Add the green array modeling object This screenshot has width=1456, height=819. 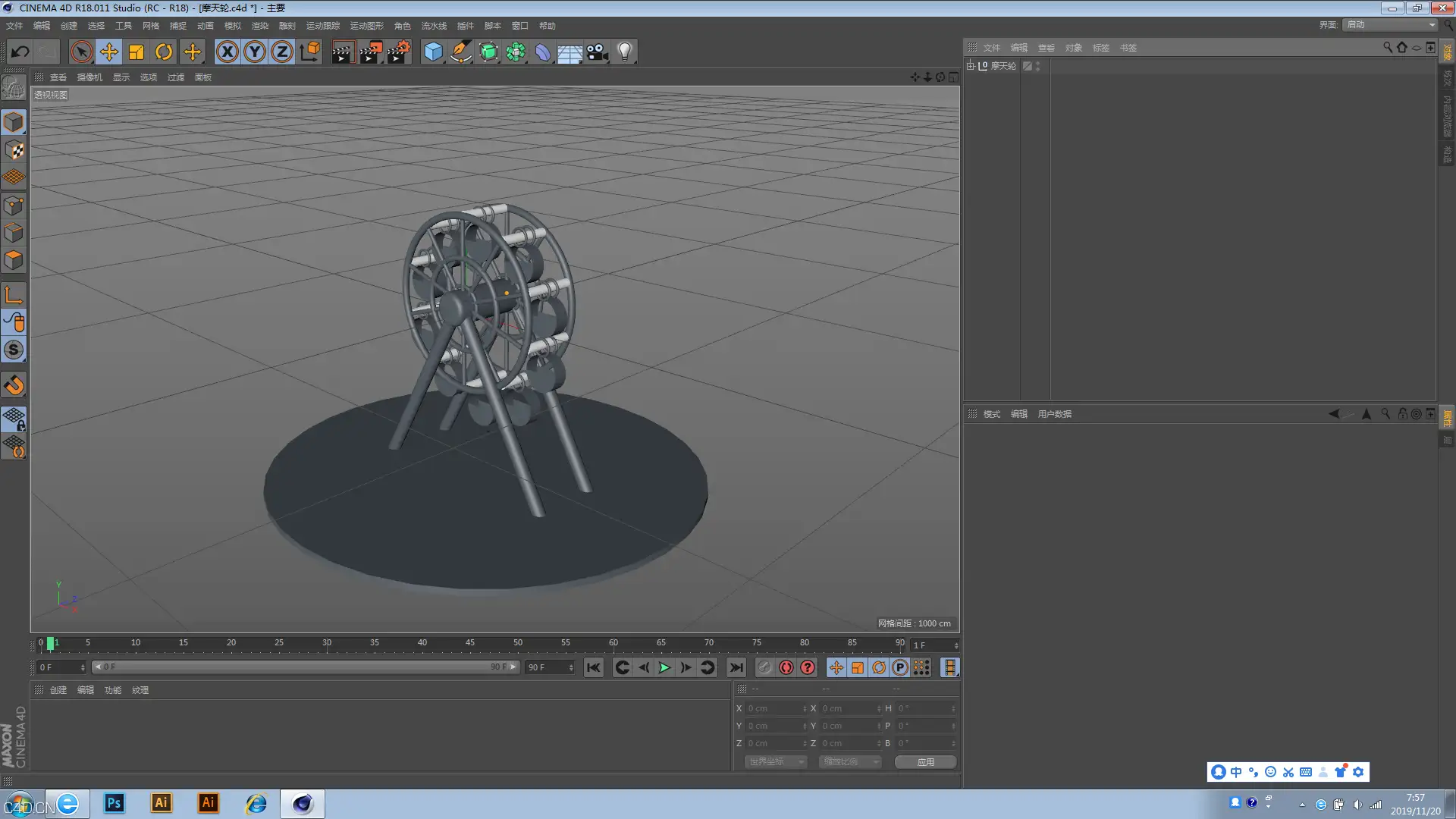[516, 52]
